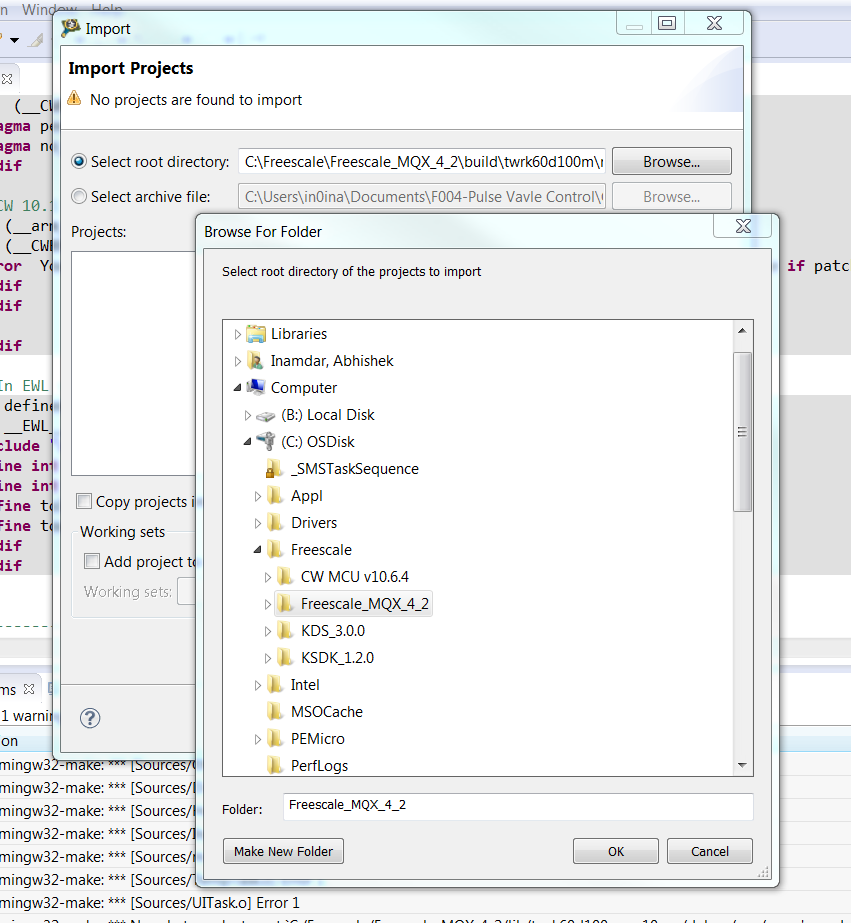Click the KDS_3.0.0 folder icon
The width and height of the screenshot is (851, 923).
(285, 631)
